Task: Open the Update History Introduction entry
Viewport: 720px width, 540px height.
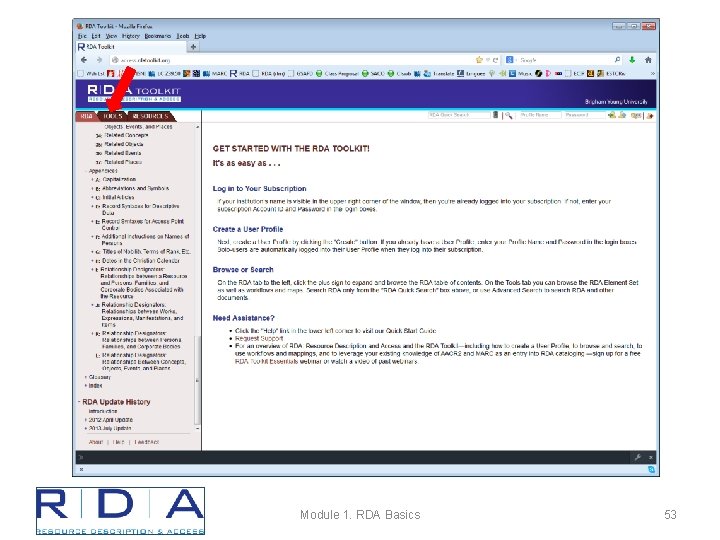Action: (x=103, y=411)
